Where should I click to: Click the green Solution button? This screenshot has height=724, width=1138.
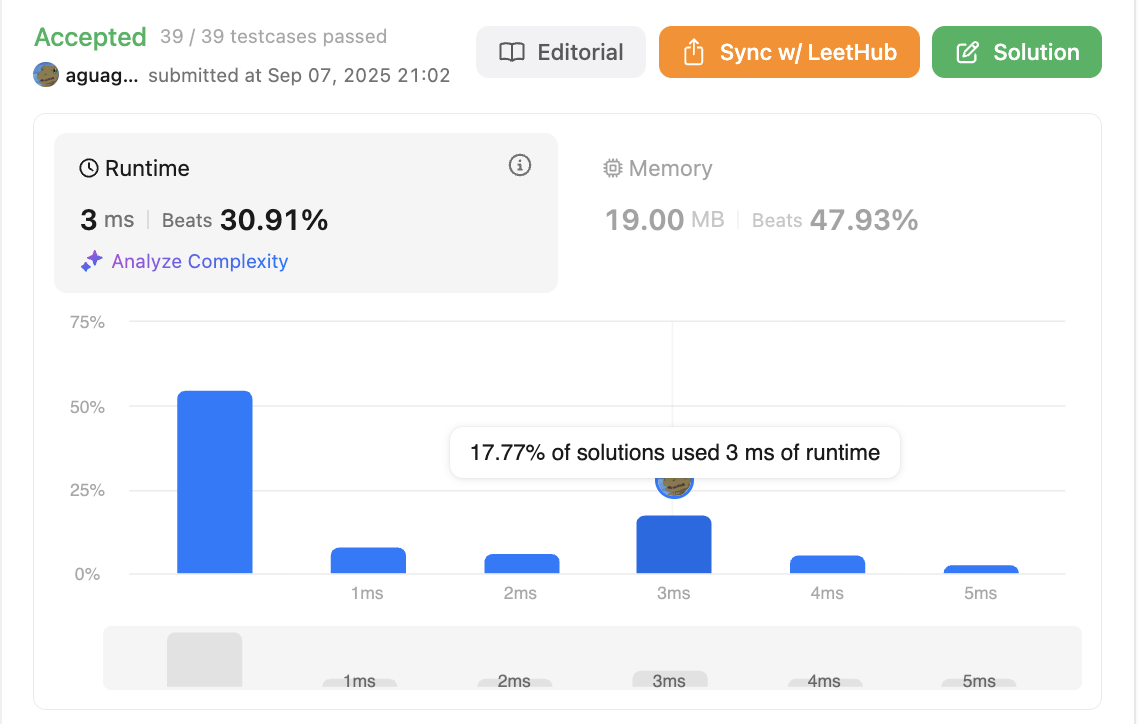point(1016,52)
